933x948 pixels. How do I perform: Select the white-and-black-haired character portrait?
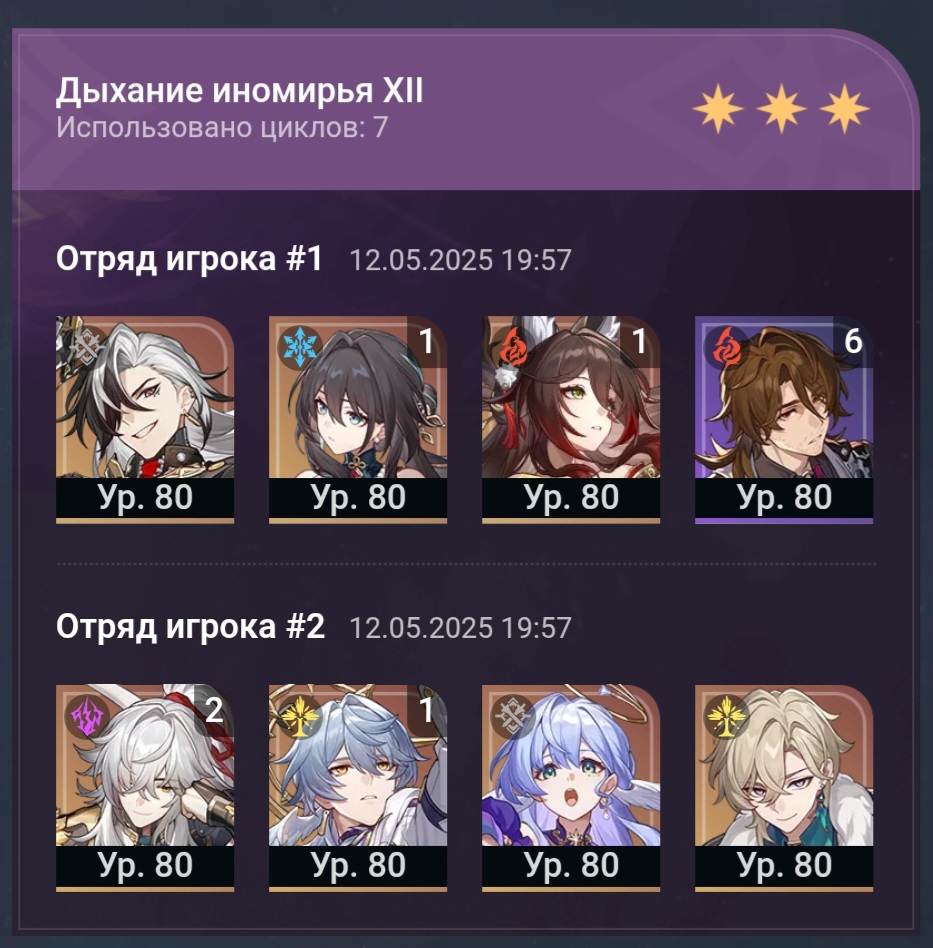pos(145,419)
